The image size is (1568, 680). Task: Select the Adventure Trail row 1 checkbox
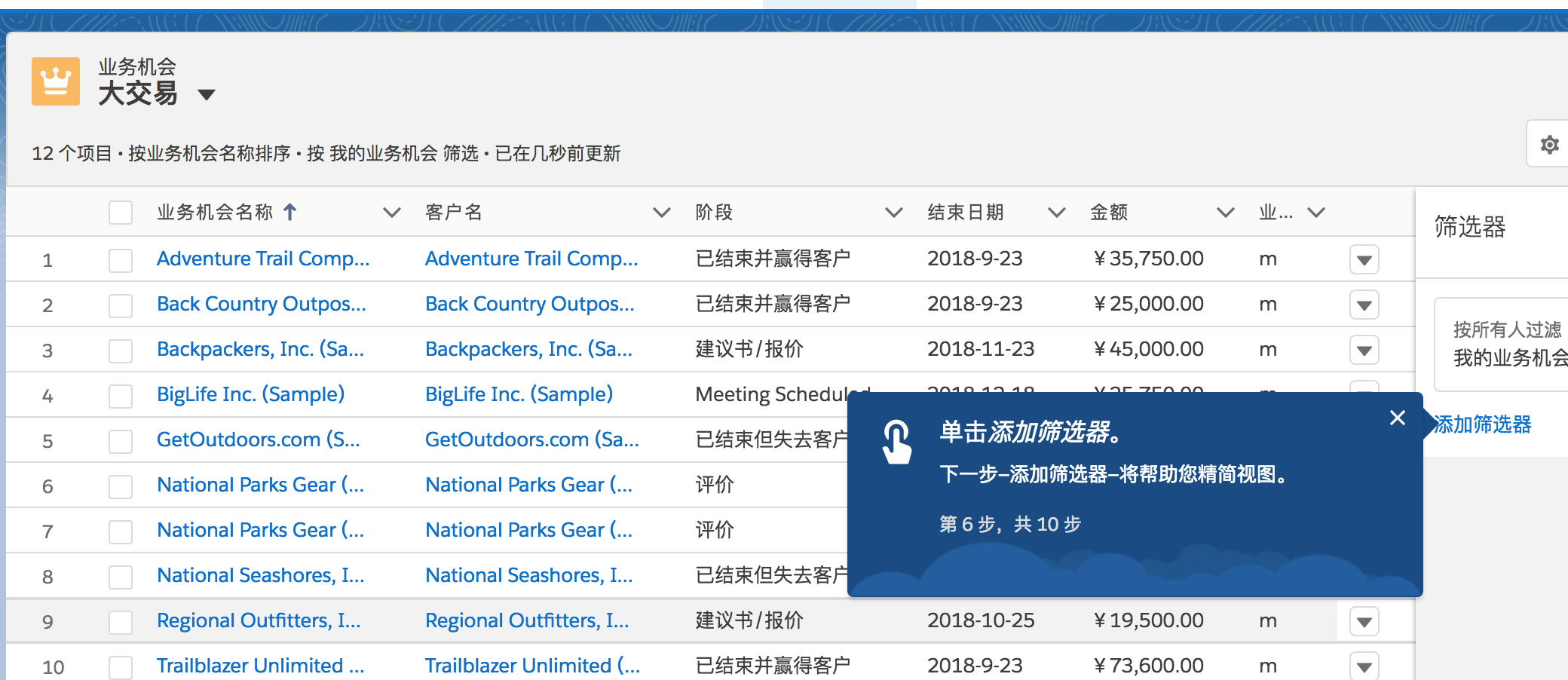(121, 260)
